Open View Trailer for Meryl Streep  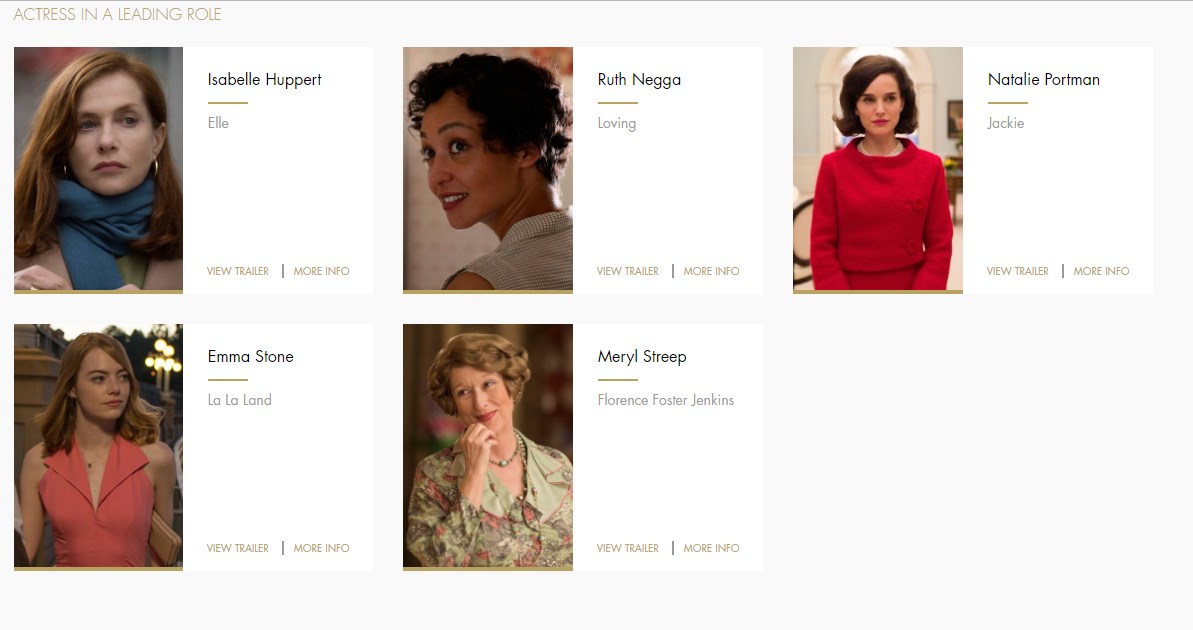[x=628, y=548]
